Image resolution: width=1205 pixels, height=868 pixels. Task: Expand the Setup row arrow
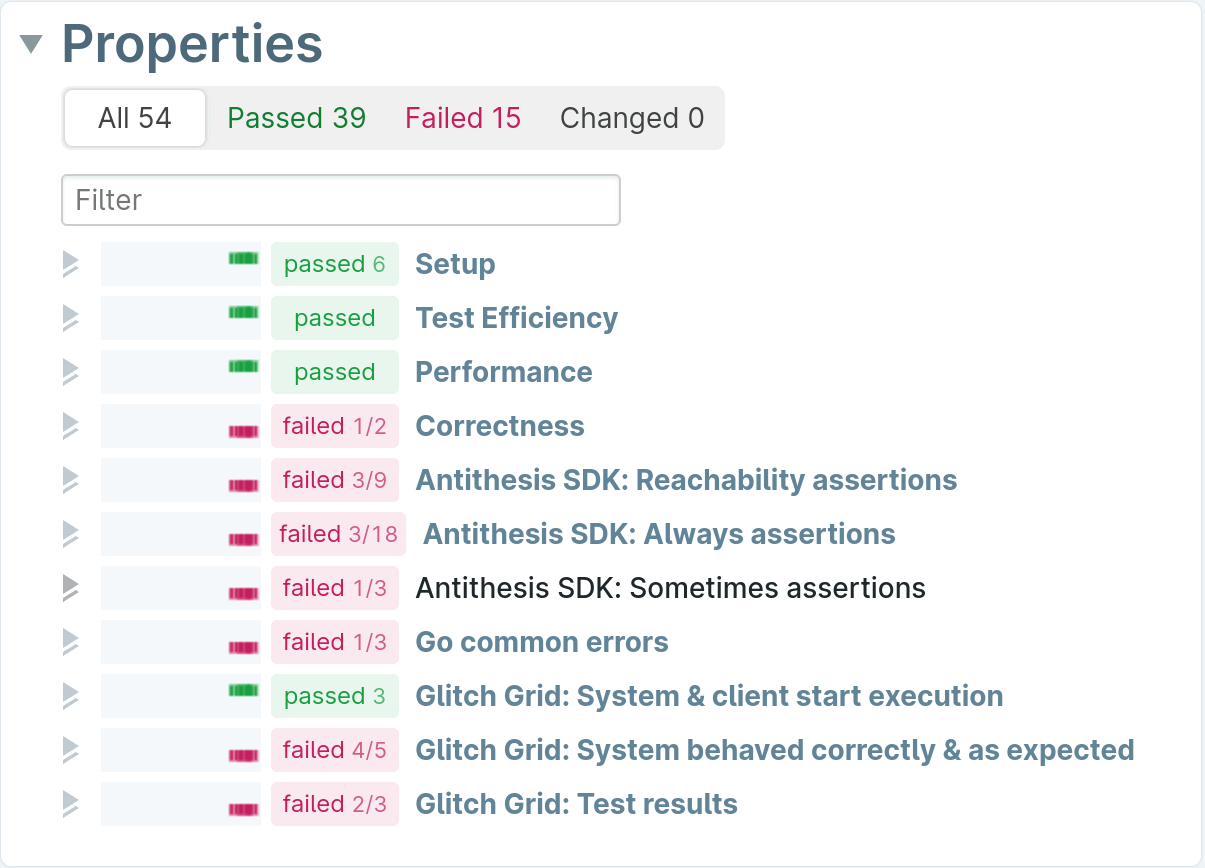pos(70,264)
